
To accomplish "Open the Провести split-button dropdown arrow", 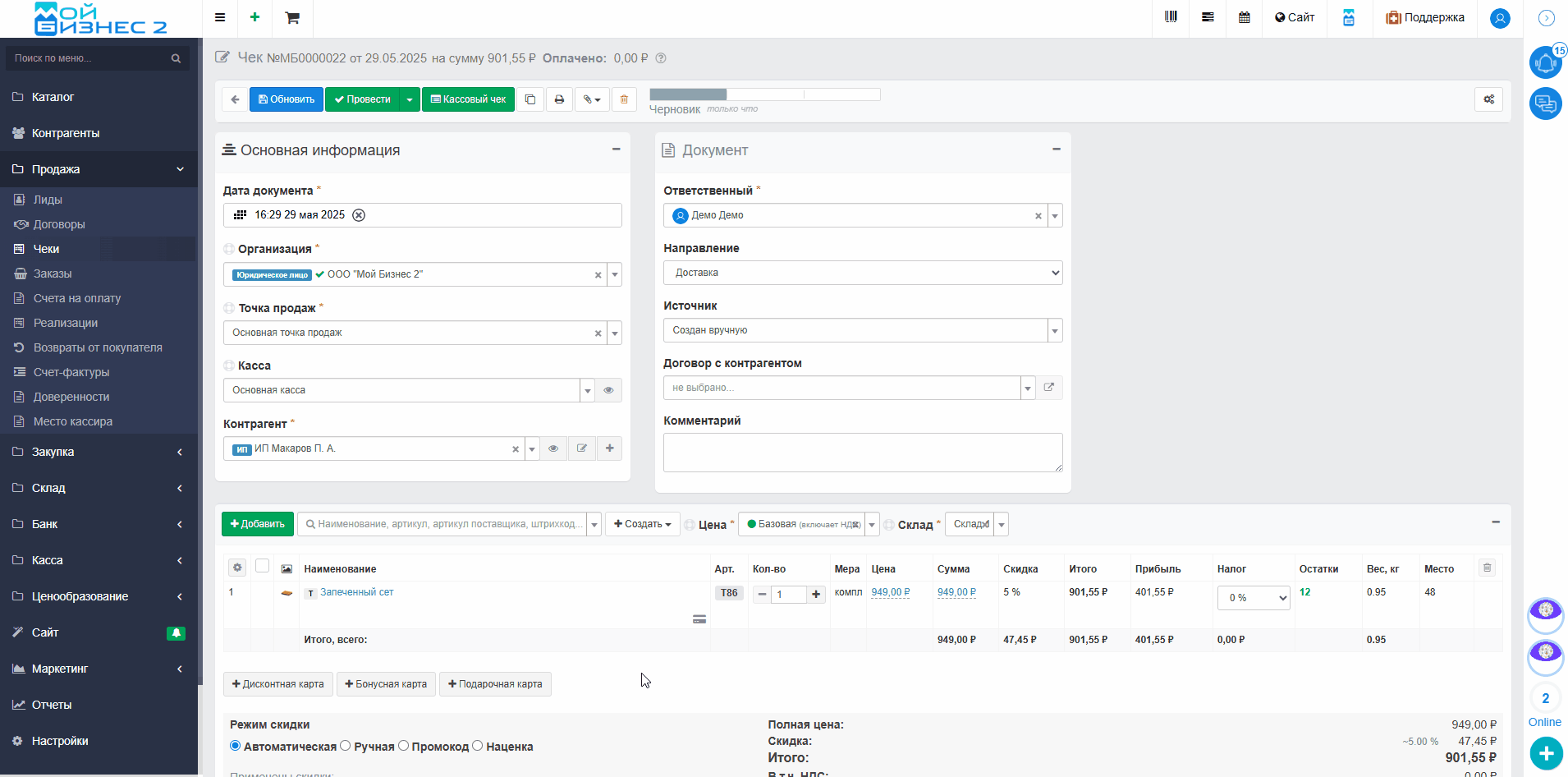I will [410, 99].
